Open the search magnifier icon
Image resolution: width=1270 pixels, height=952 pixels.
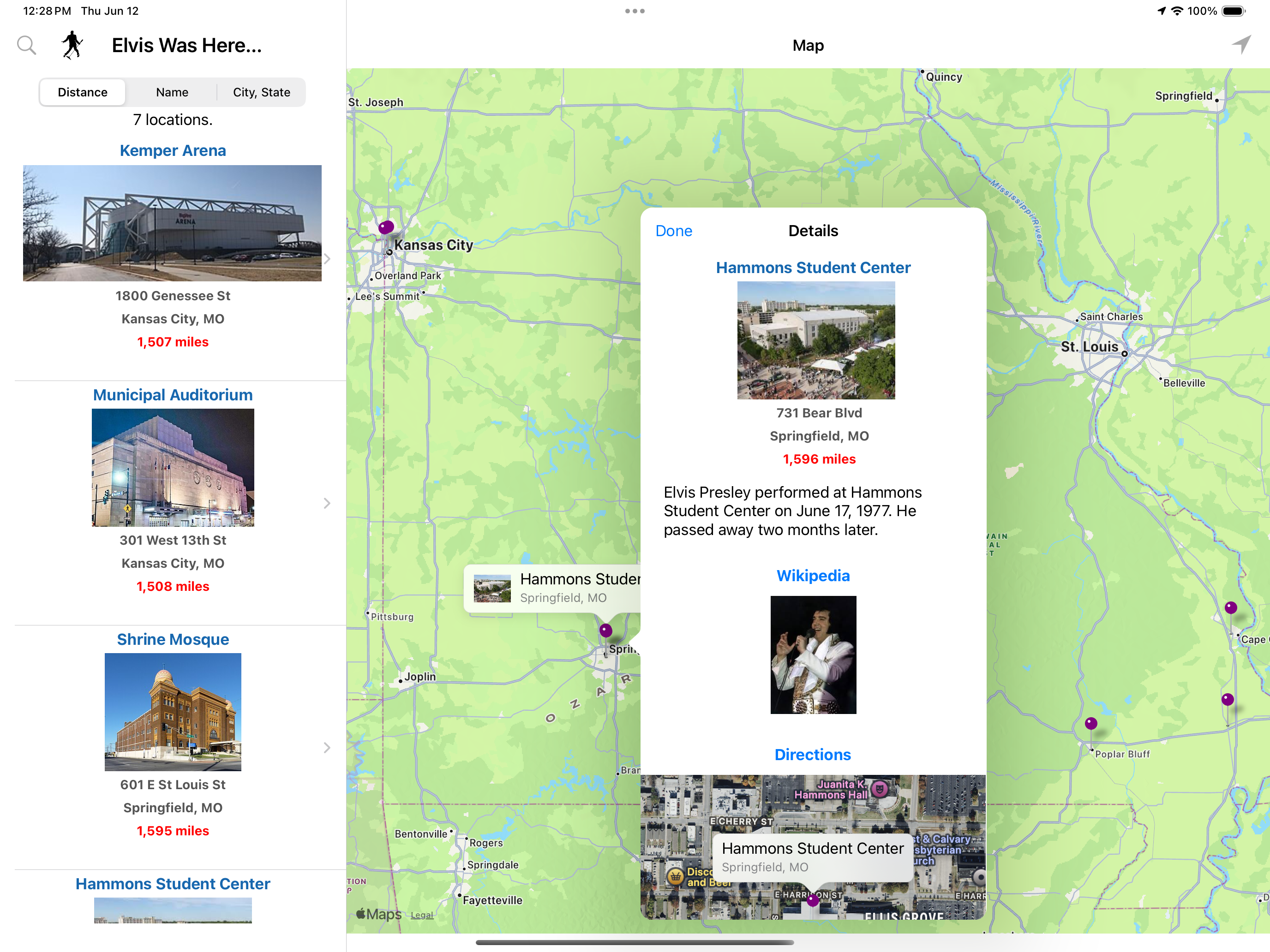point(26,45)
